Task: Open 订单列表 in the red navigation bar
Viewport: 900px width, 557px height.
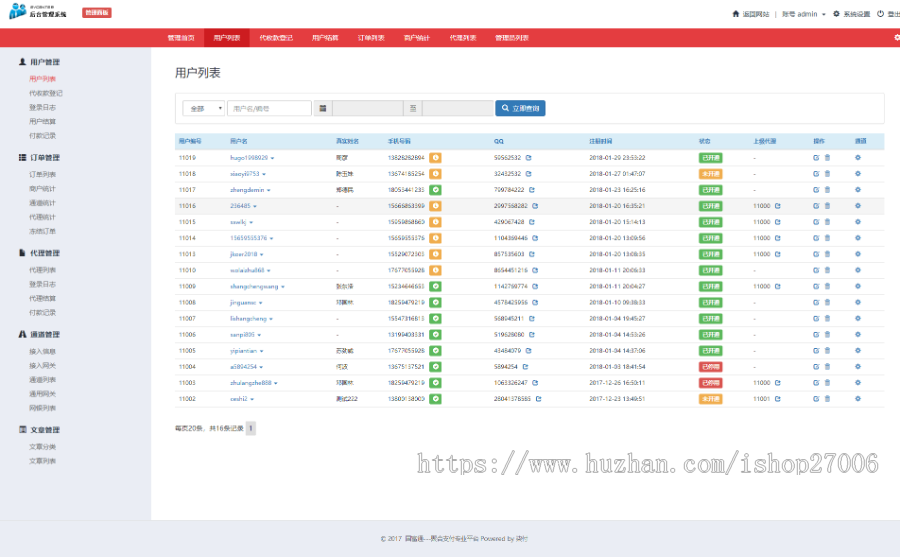Action: tap(371, 38)
